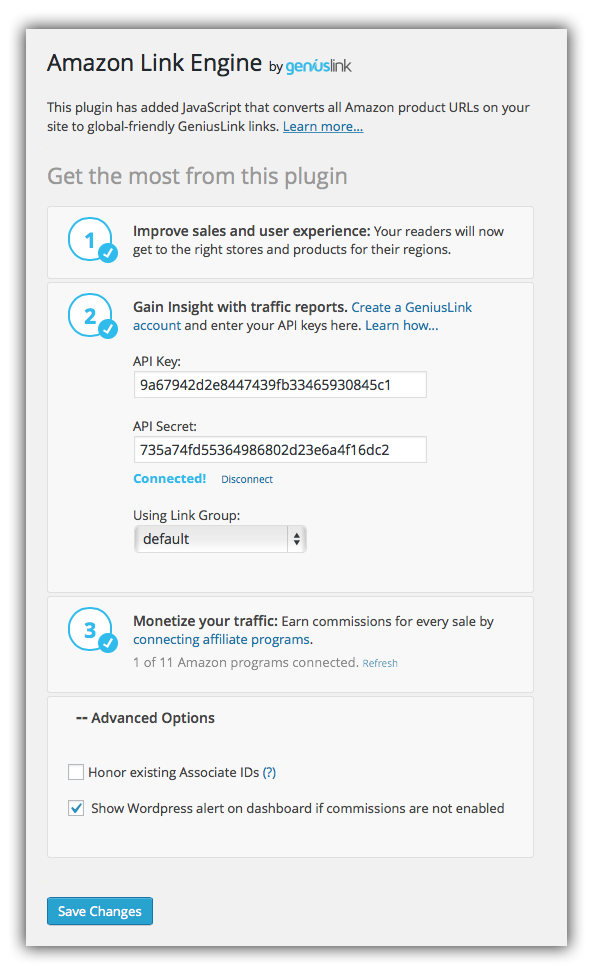The height and width of the screenshot is (973, 592).
Task: Click the Connected! status text
Action: point(169,478)
